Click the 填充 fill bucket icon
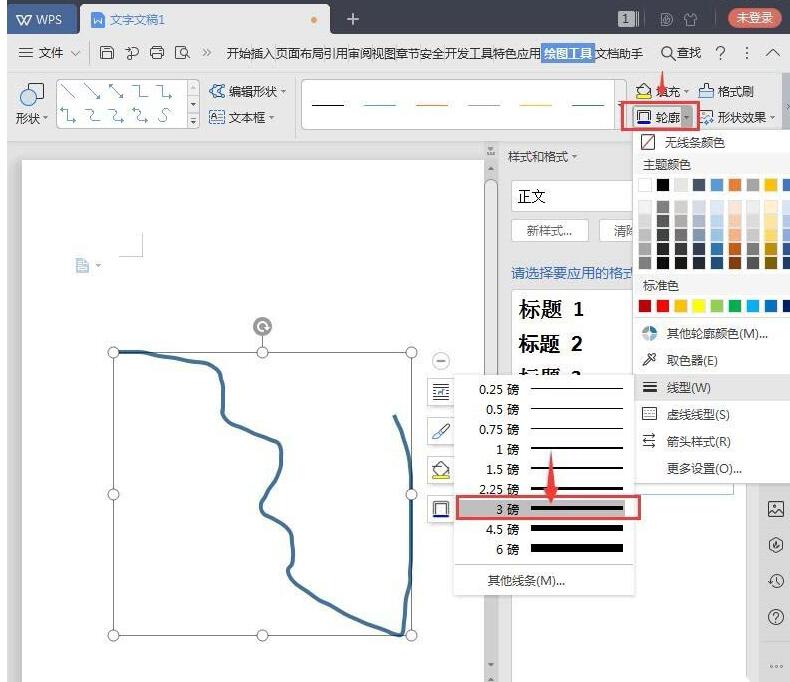This screenshot has height=682, width=790. 643,91
